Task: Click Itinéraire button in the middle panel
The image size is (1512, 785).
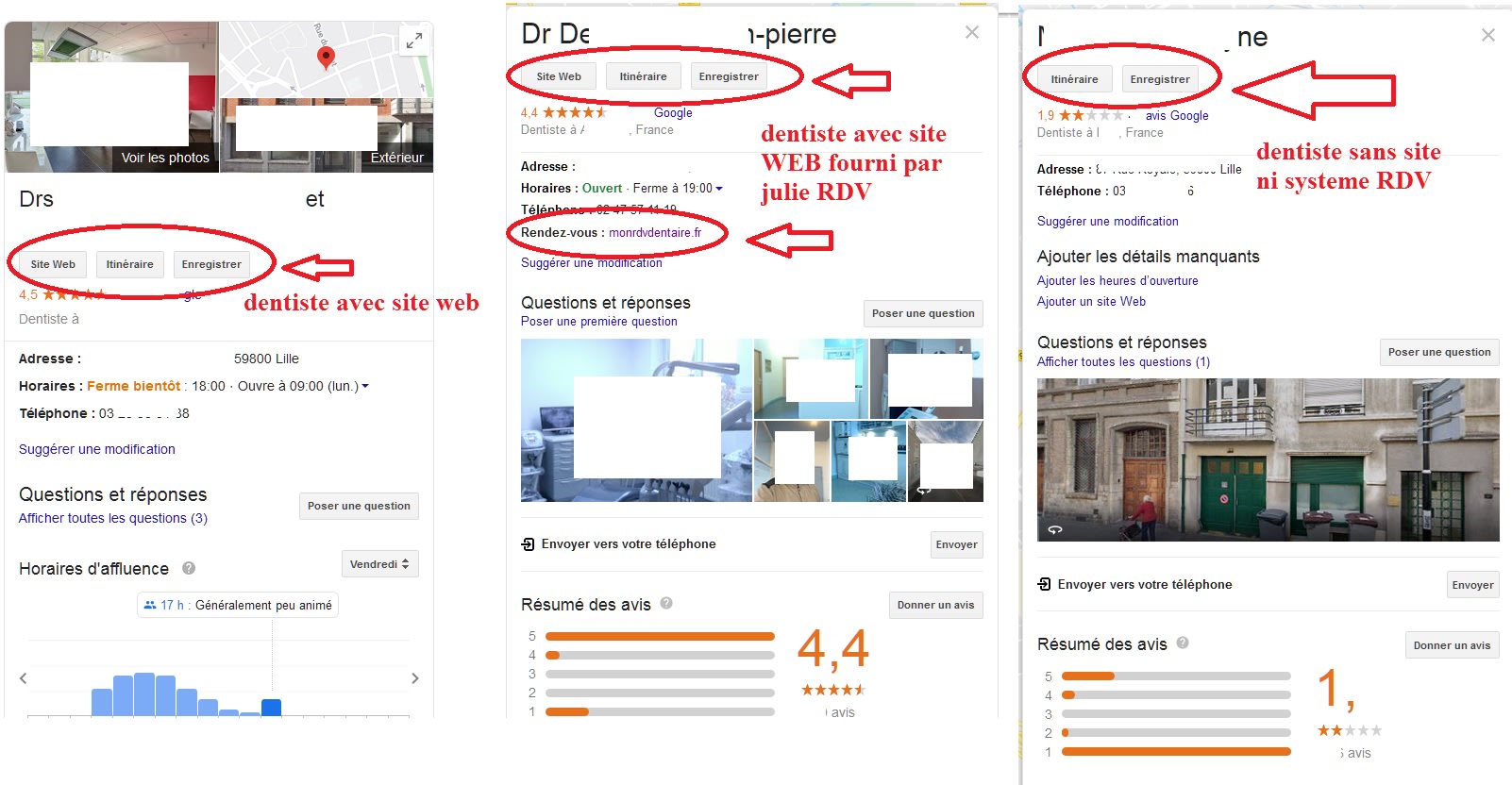Action: [x=643, y=76]
